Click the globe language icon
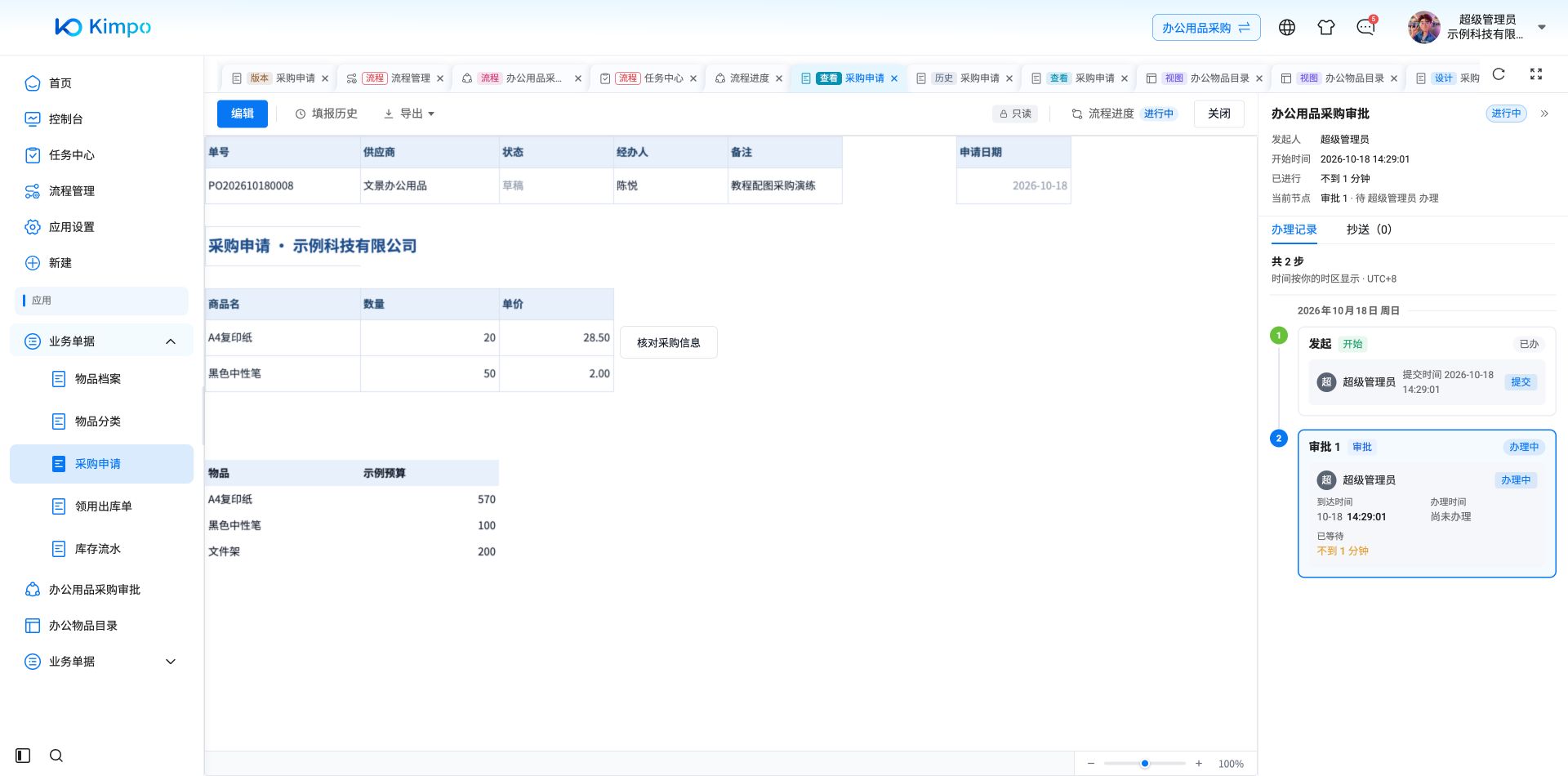The image size is (1568, 776). (x=1287, y=27)
